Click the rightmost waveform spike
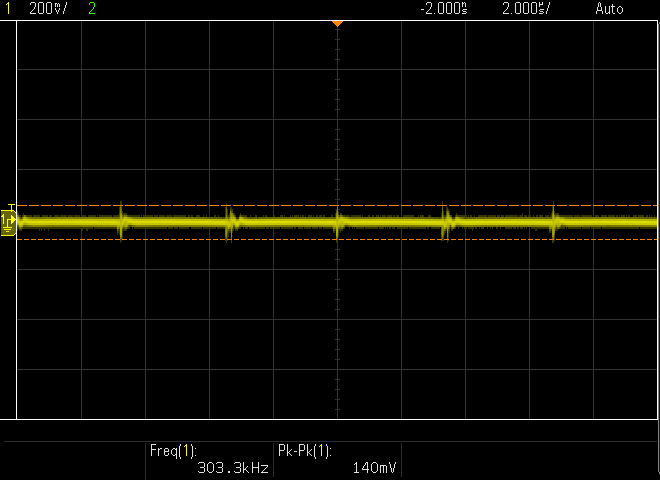660x480 pixels. pos(553,222)
